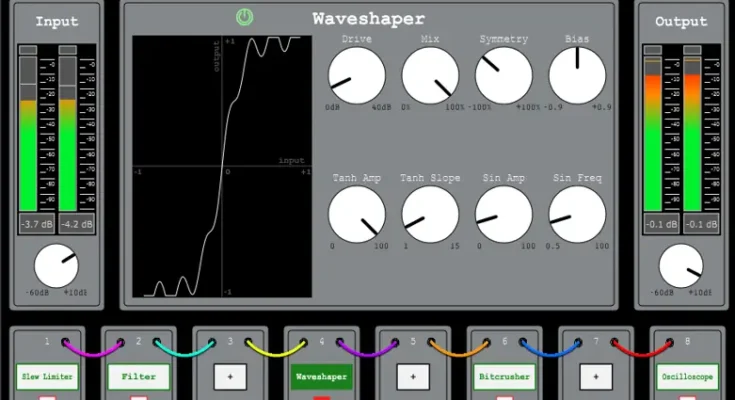This screenshot has height=400, width=735.
Task: Open the Bitcrusher module in slot 6
Action: point(504,377)
